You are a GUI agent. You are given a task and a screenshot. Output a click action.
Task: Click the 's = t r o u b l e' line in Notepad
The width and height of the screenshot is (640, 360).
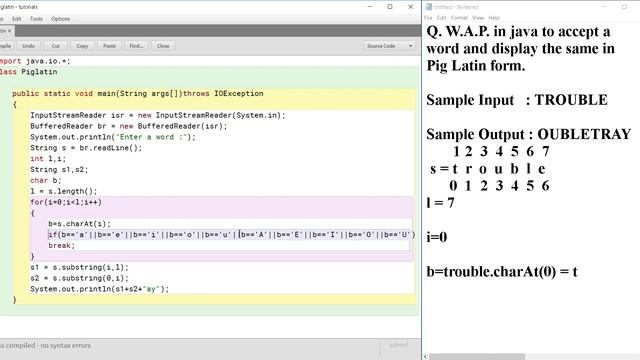point(488,169)
